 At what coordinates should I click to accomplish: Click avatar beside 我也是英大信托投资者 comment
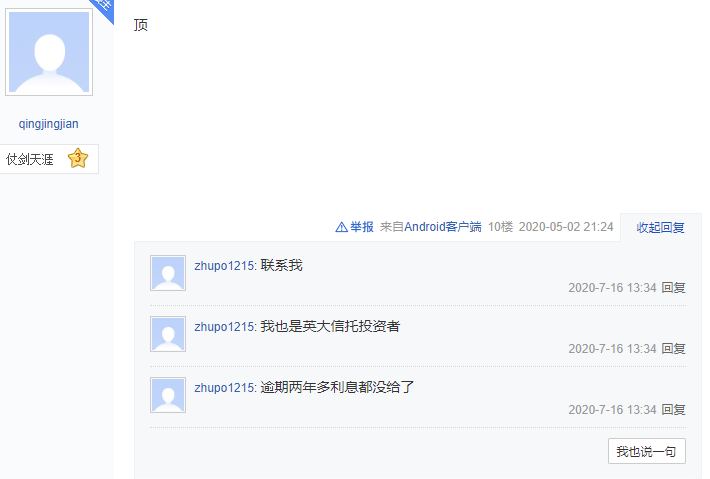[168, 334]
